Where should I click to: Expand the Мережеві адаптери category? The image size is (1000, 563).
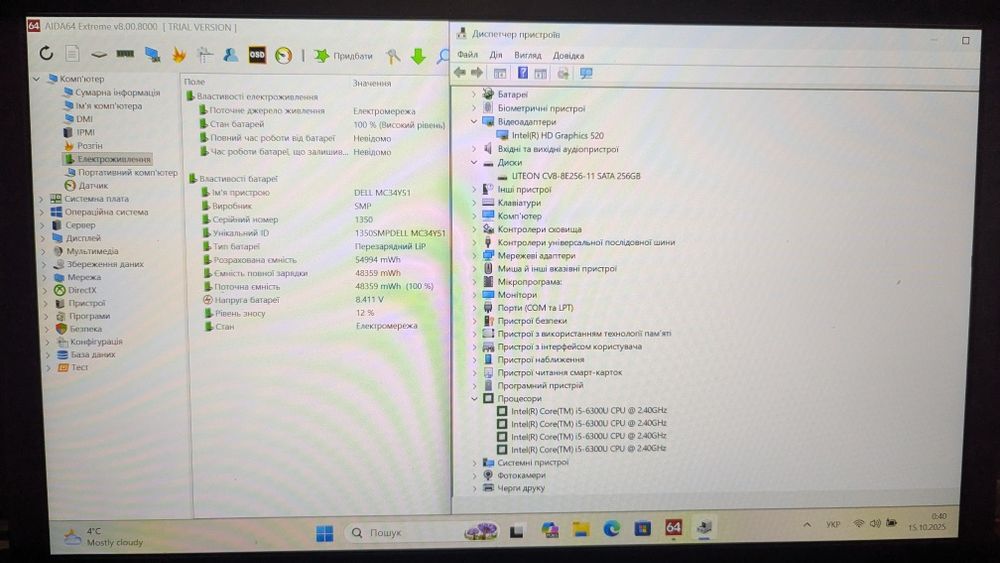(474, 256)
